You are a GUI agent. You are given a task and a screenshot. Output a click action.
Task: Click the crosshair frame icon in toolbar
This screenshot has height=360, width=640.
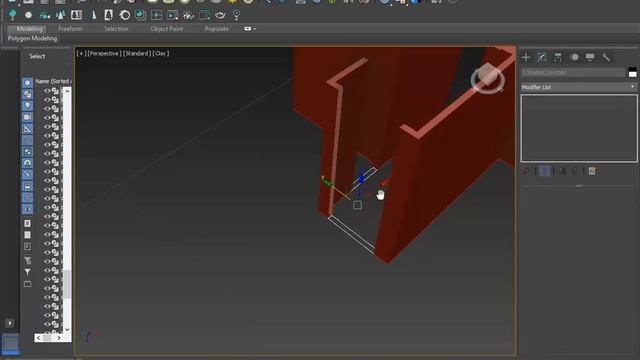click(156, 16)
